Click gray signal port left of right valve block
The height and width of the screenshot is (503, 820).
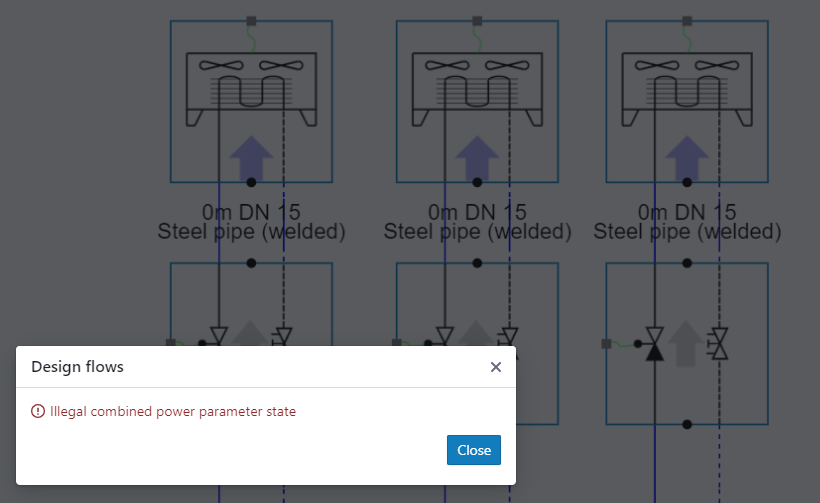(x=606, y=344)
